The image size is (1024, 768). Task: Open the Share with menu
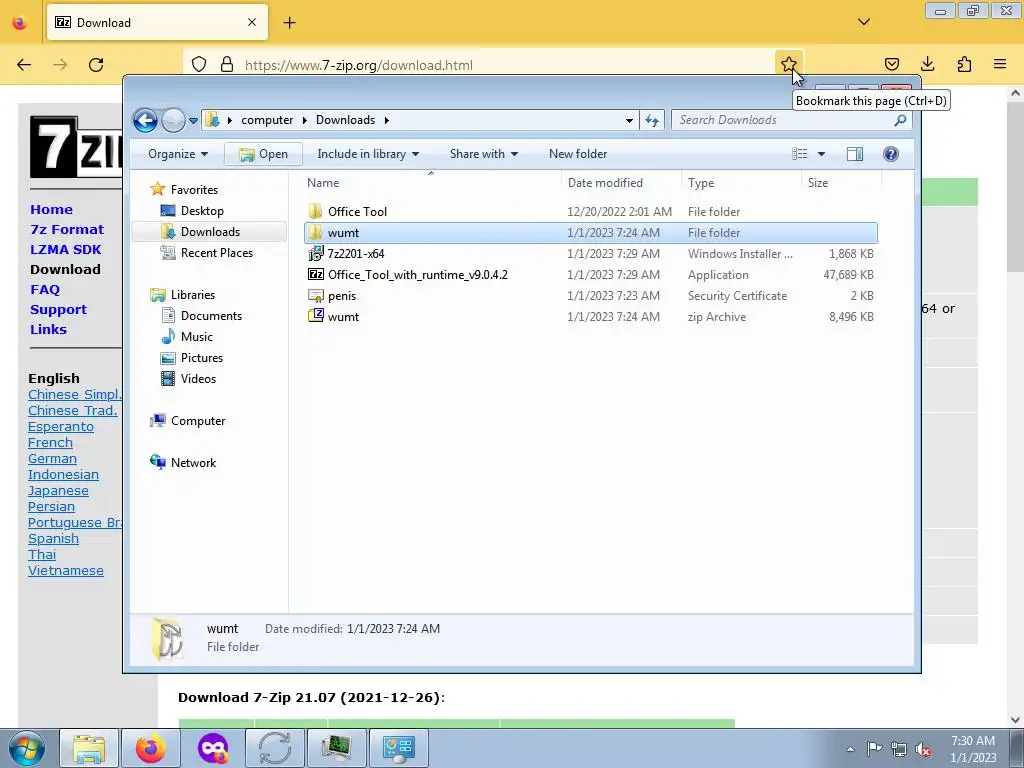click(484, 154)
